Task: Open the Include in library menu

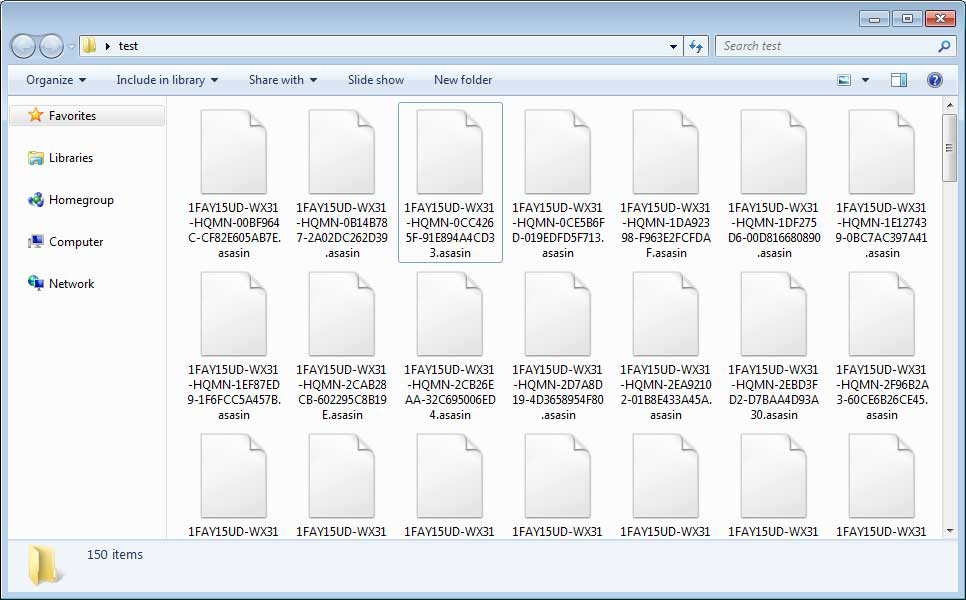Action: [167, 80]
